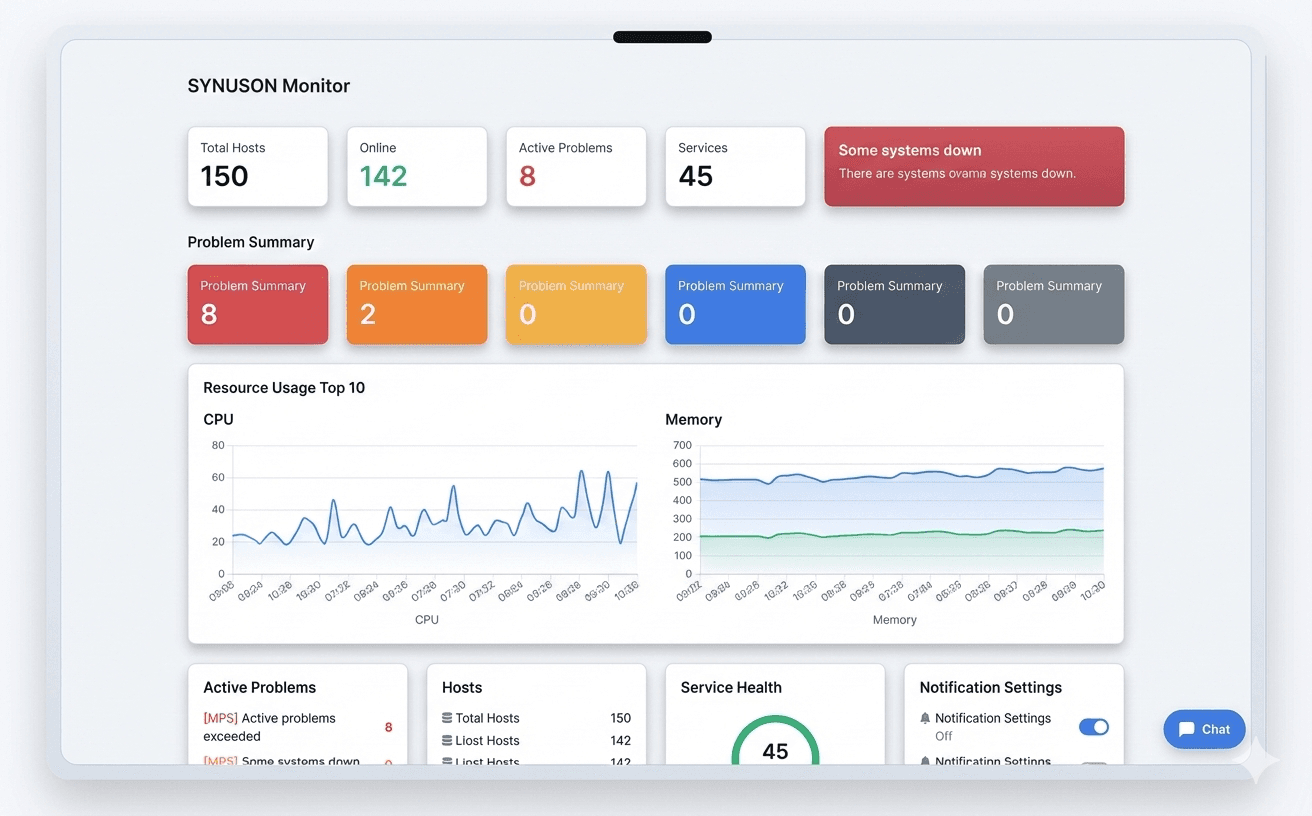Click the sparkle star icon in screen corner

click(x=1257, y=764)
